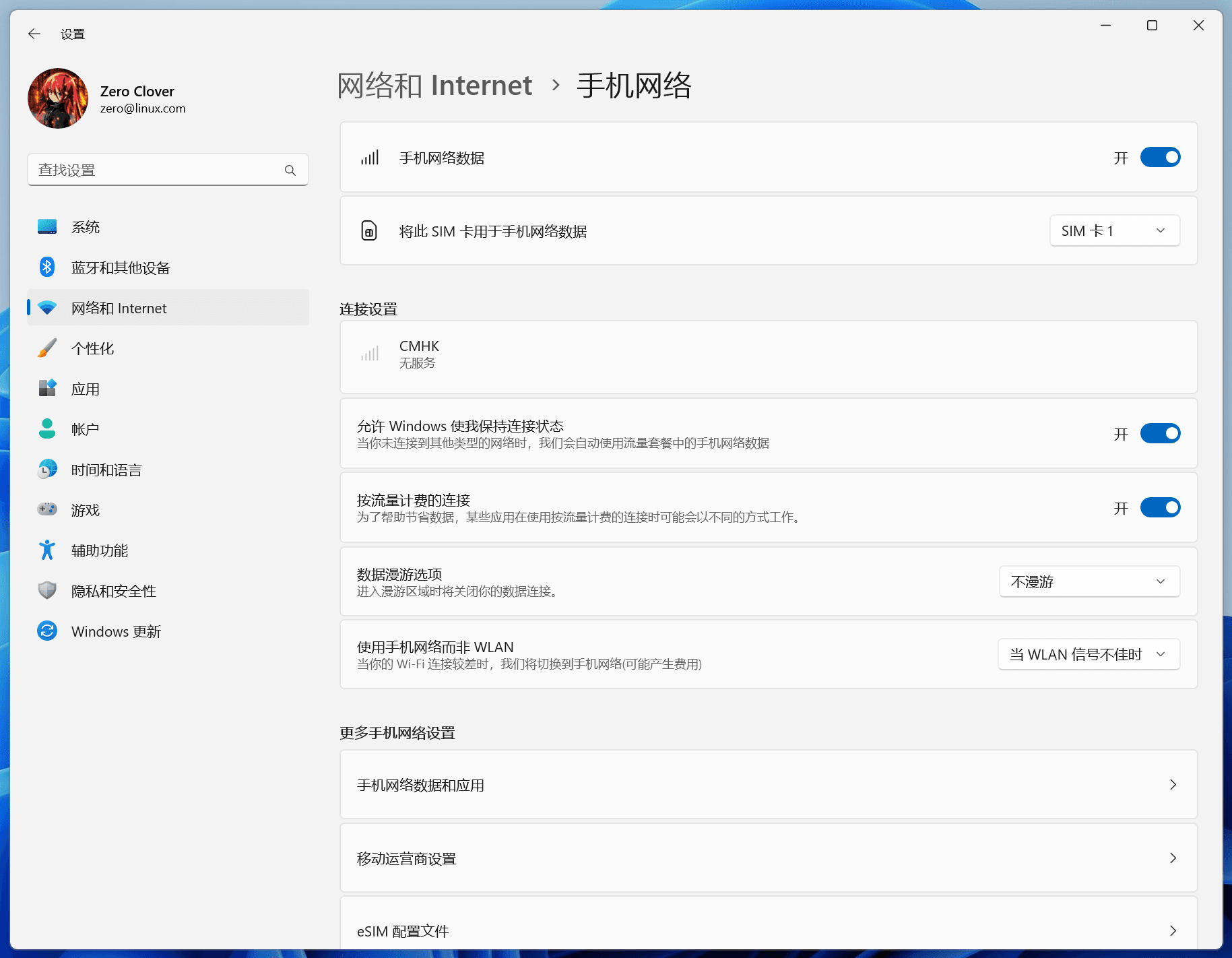Turn off the 手机网络数据 toggle
The height and width of the screenshot is (958, 1232).
click(x=1160, y=158)
